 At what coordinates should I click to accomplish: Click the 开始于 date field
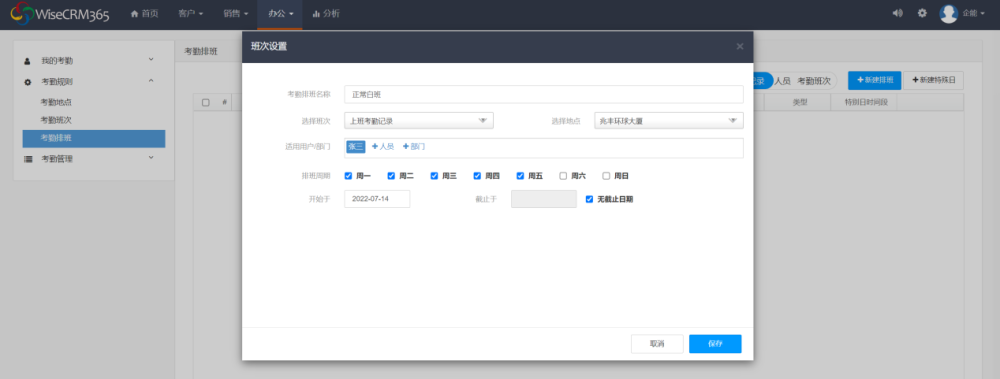pos(377,199)
